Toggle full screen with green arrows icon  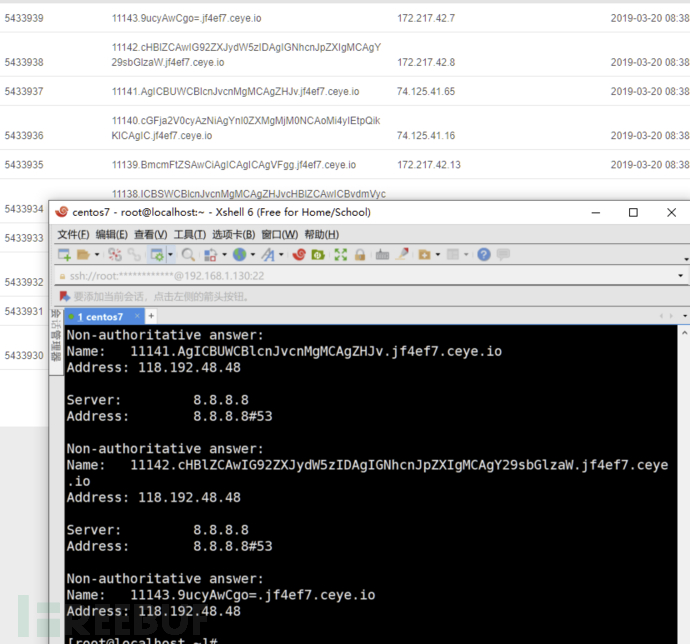[341, 254]
